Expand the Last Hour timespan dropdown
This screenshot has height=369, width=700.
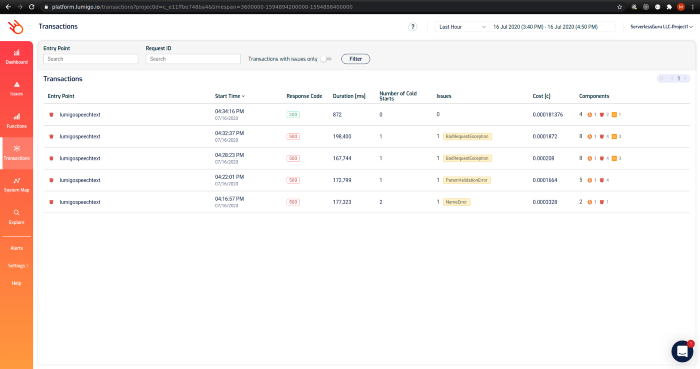pyautogui.click(x=462, y=27)
